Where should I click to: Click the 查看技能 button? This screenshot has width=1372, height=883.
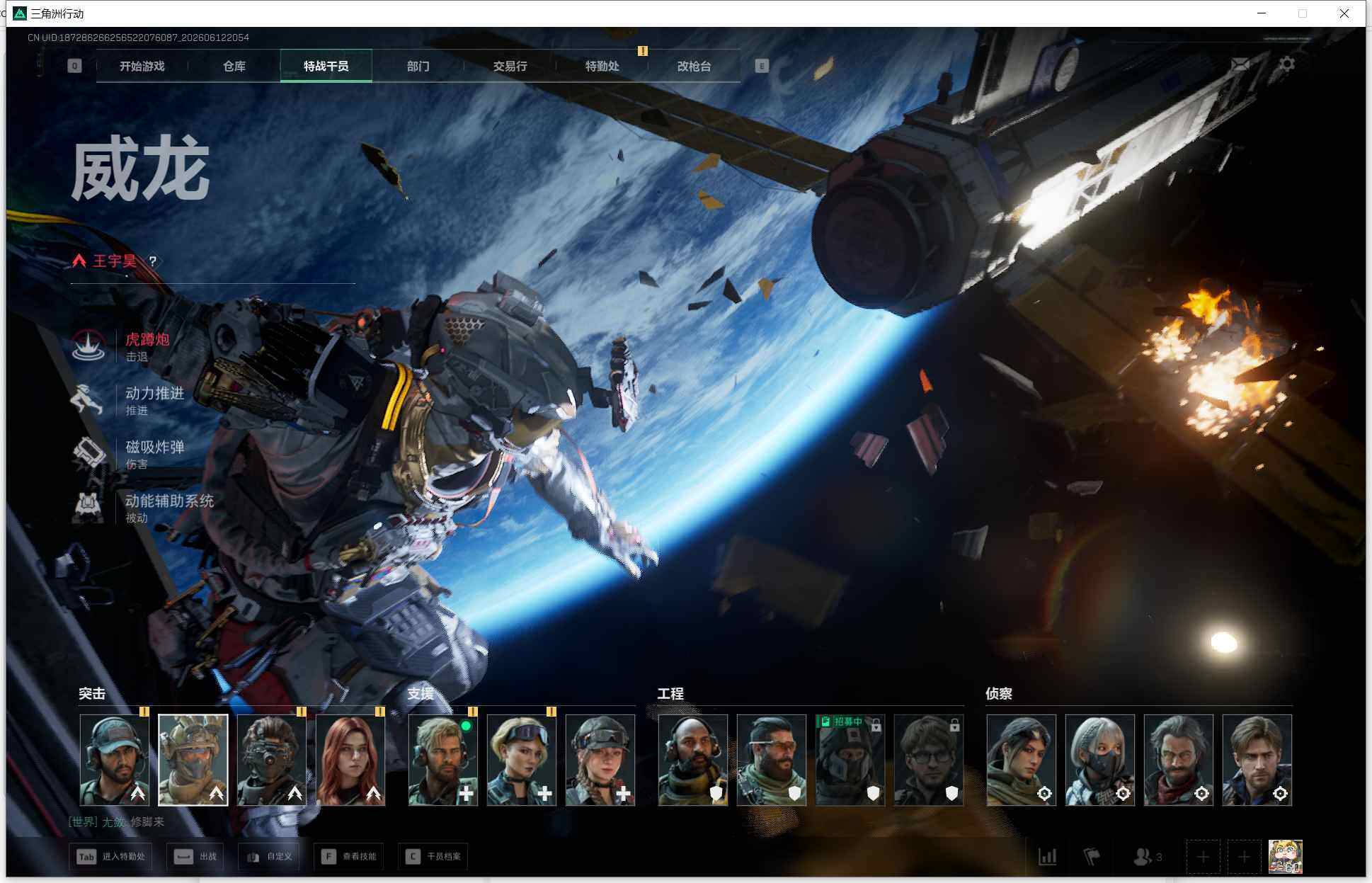coord(348,857)
